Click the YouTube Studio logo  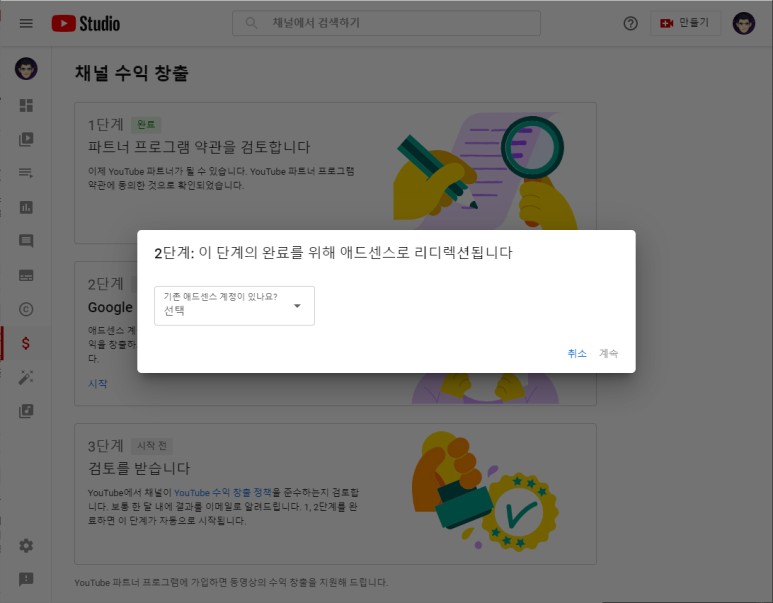tap(86, 23)
